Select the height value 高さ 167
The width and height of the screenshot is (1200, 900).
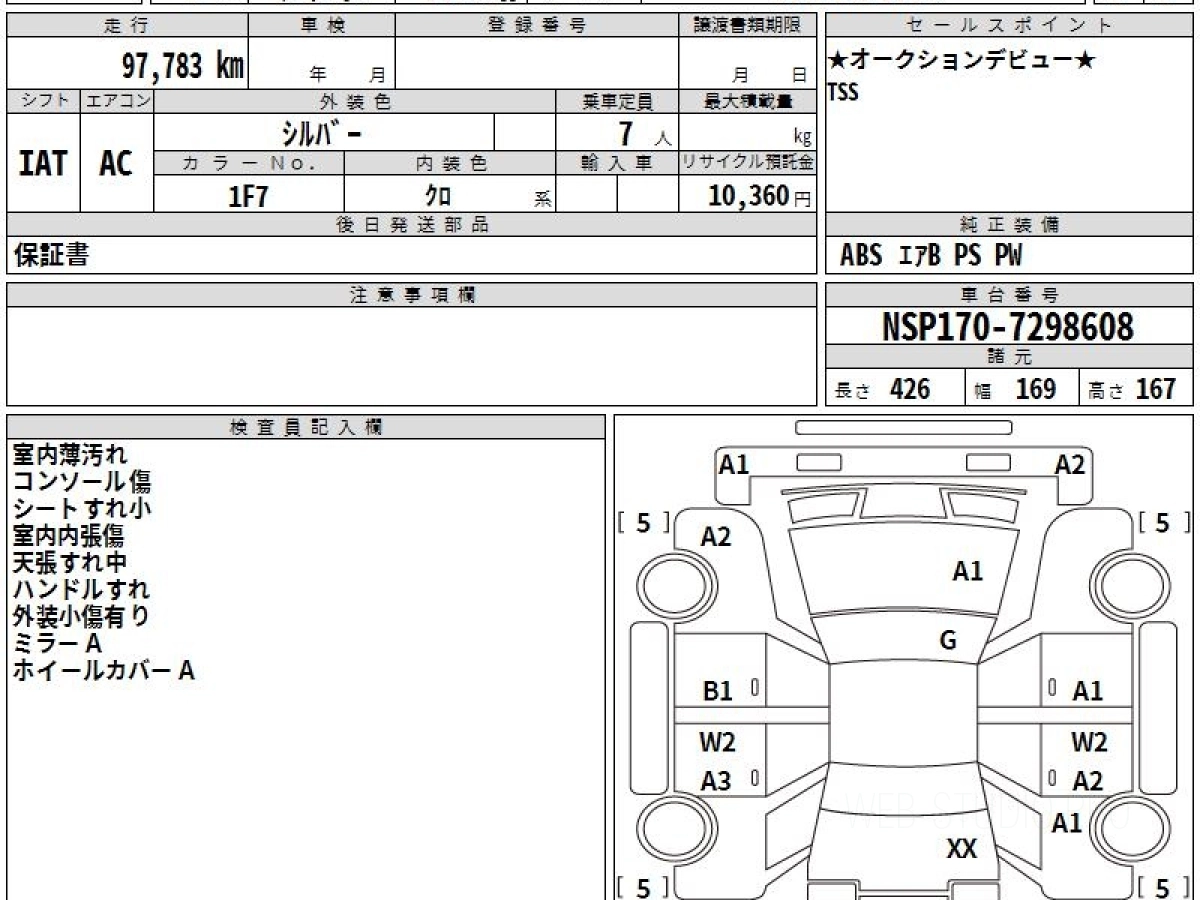(1133, 389)
